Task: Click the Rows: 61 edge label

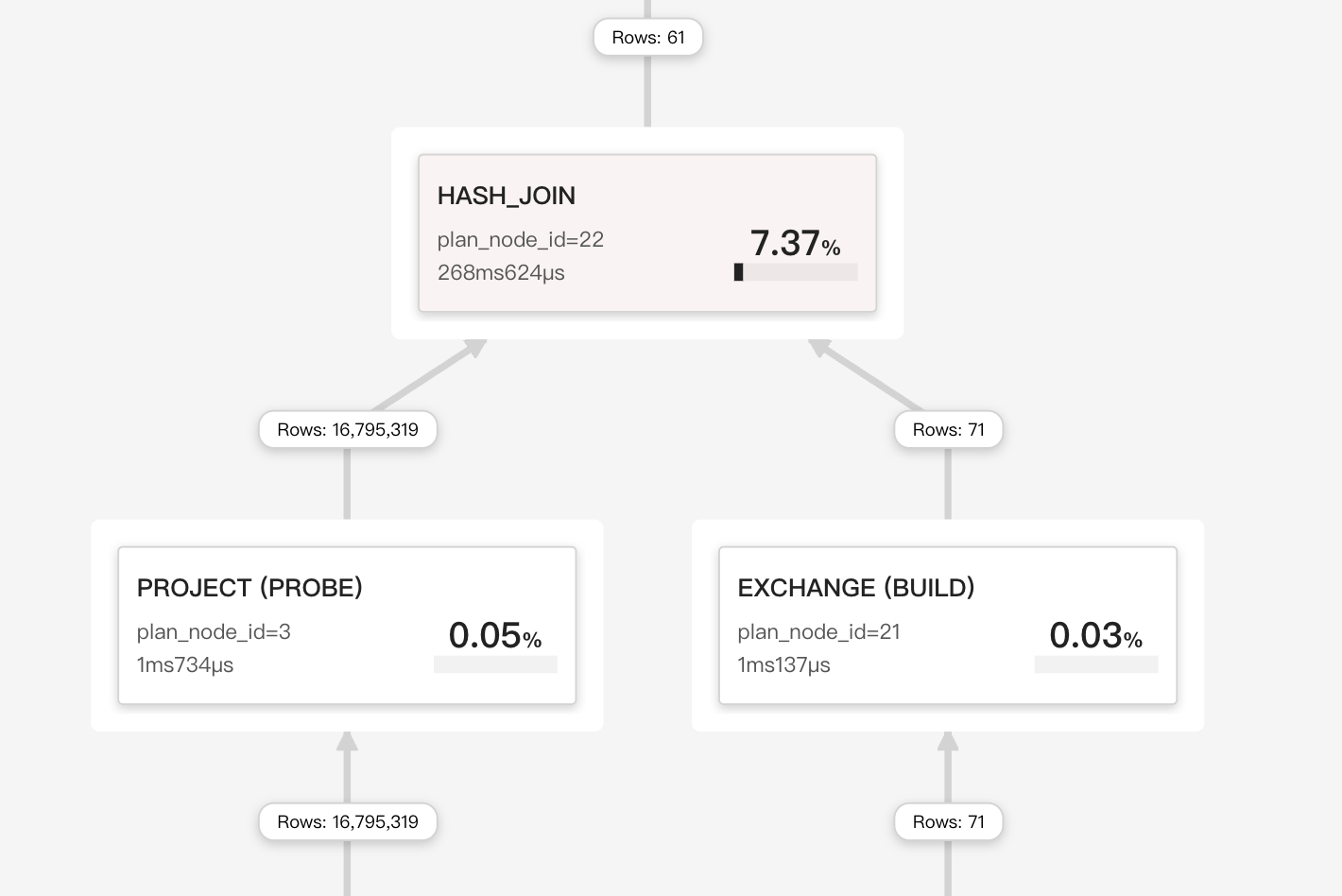Action: tap(648, 38)
